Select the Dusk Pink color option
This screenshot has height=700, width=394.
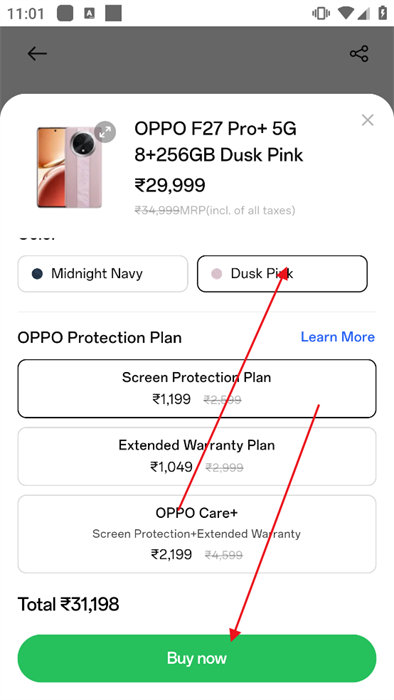282,274
